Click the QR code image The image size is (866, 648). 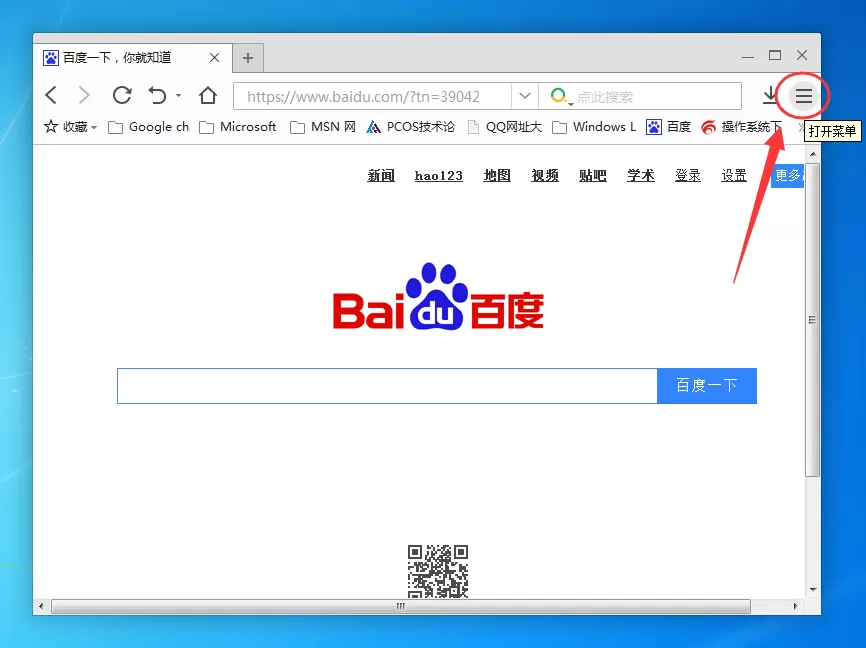point(438,571)
